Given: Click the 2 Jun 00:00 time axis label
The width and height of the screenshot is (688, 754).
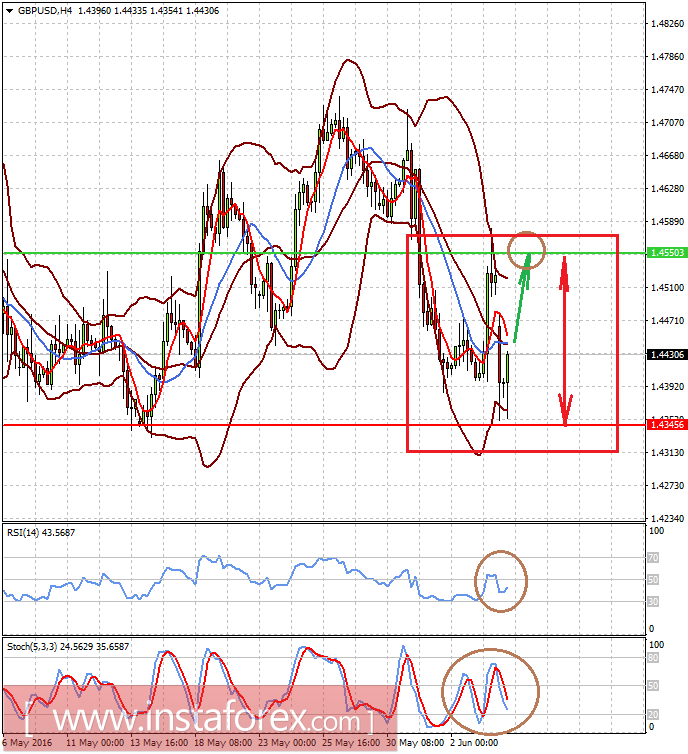Looking at the screenshot, I should (474, 742).
